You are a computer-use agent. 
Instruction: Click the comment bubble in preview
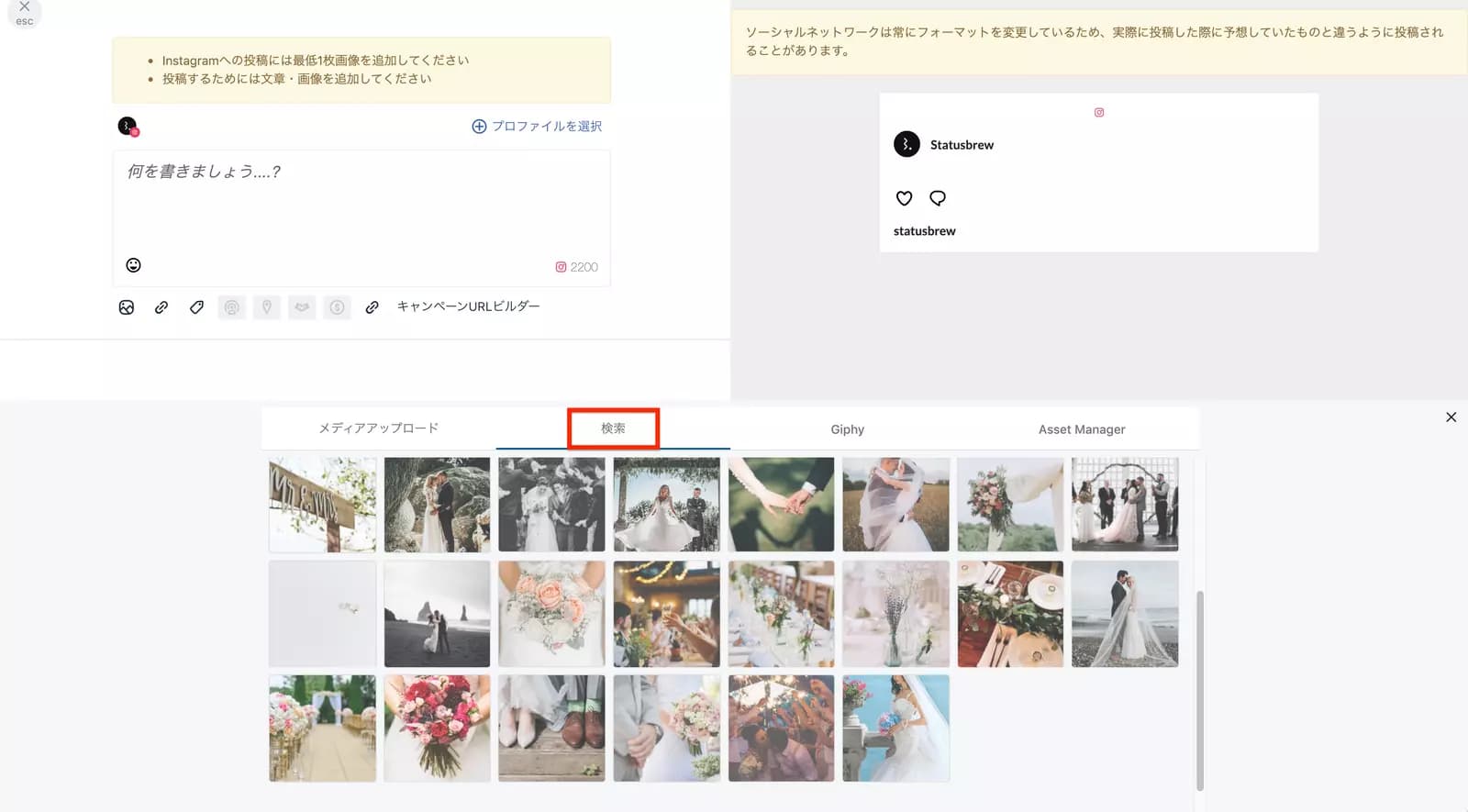coord(937,198)
